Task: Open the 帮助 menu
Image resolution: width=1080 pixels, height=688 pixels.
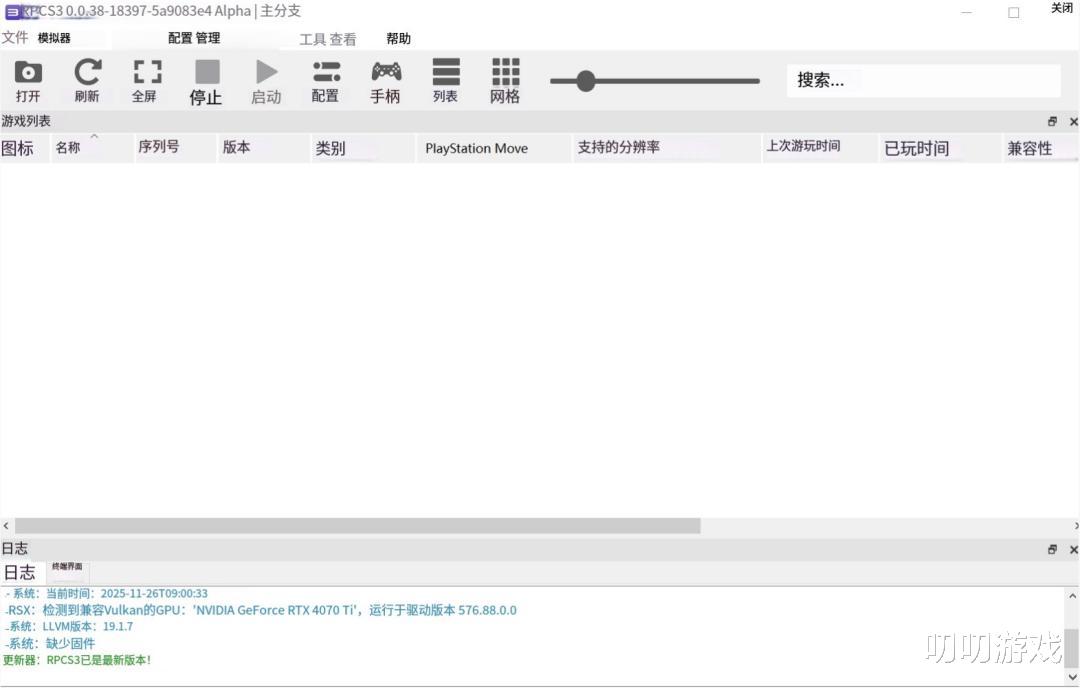Action: pyautogui.click(x=398, y=39)
